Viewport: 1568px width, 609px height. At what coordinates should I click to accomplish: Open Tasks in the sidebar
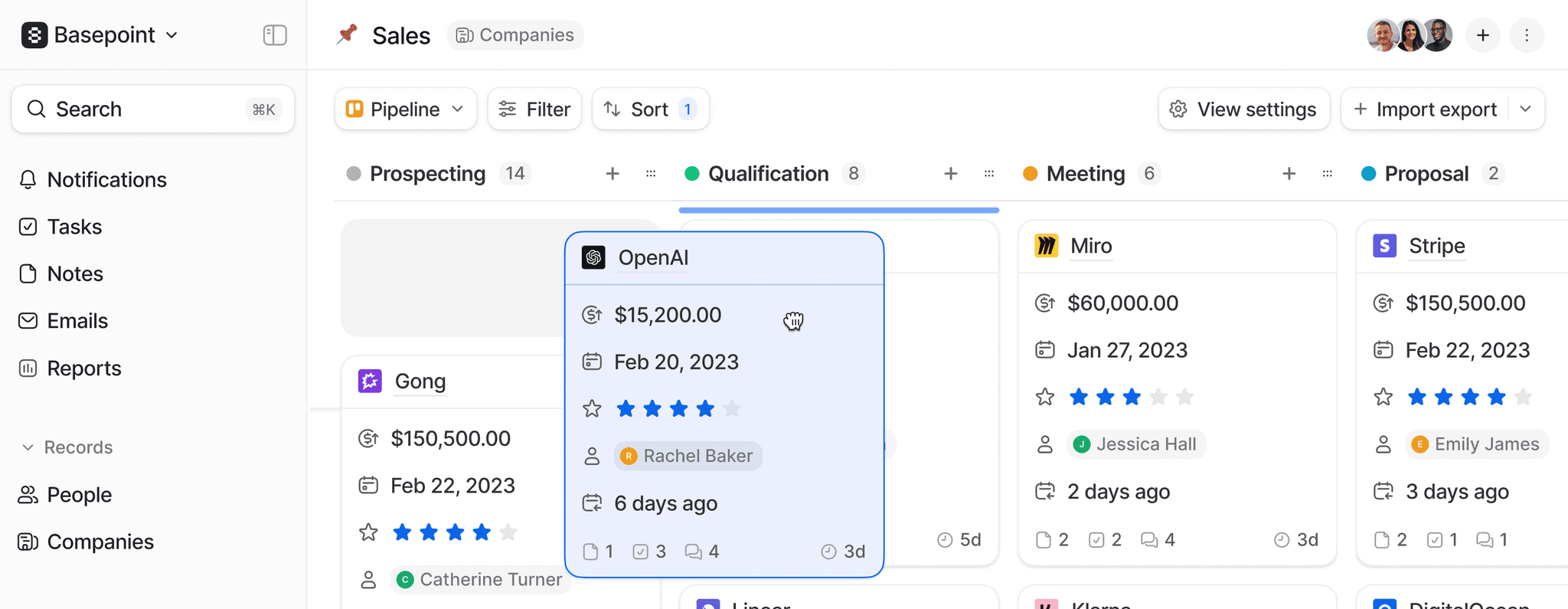[x=60, y=227]
